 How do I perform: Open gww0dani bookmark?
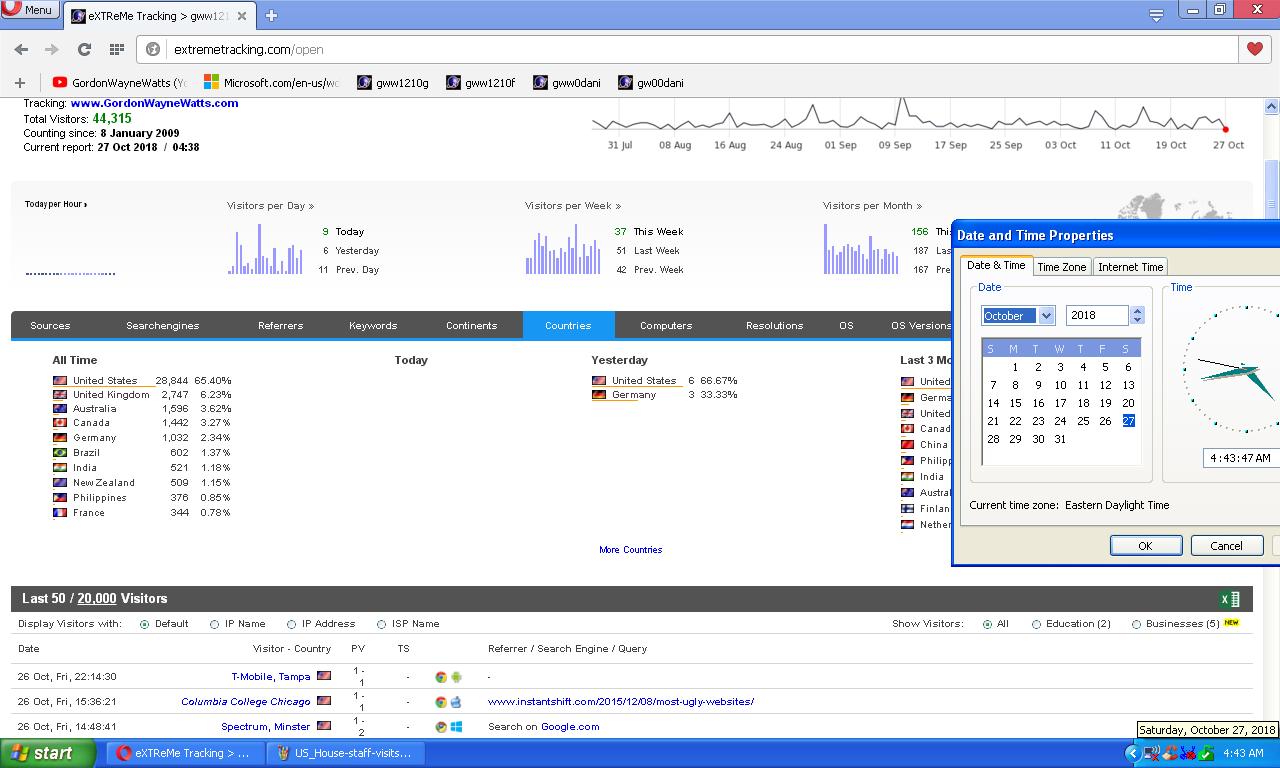click(x=567, y=83)
